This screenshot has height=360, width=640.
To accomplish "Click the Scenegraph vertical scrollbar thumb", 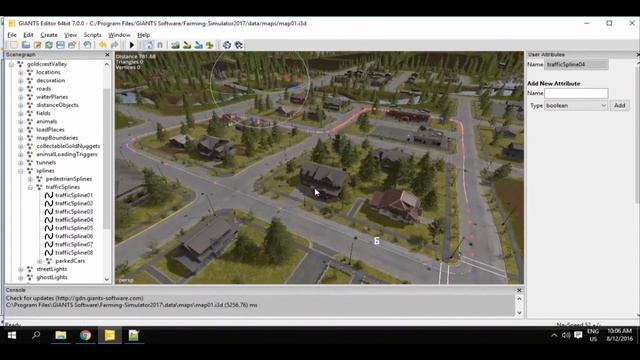I will pyautogui.click(x=107, y=159).
